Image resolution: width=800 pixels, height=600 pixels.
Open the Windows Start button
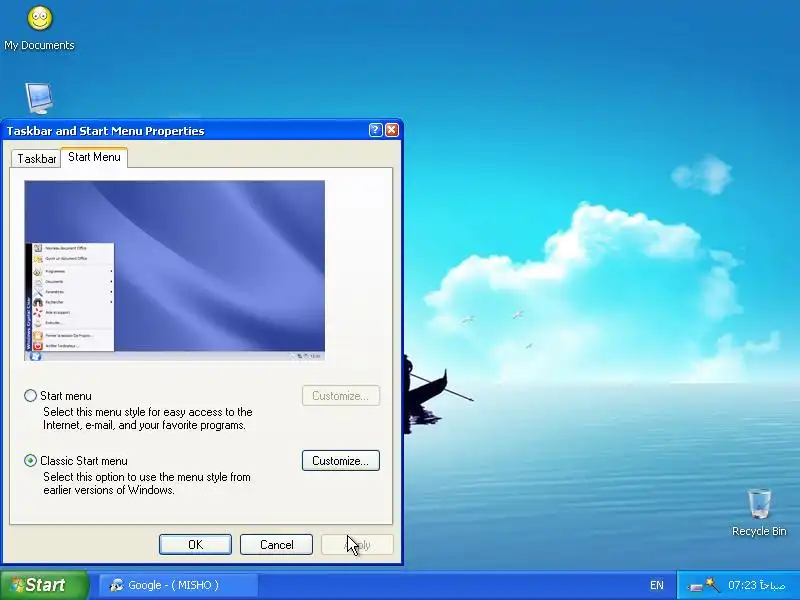[44, 585]
